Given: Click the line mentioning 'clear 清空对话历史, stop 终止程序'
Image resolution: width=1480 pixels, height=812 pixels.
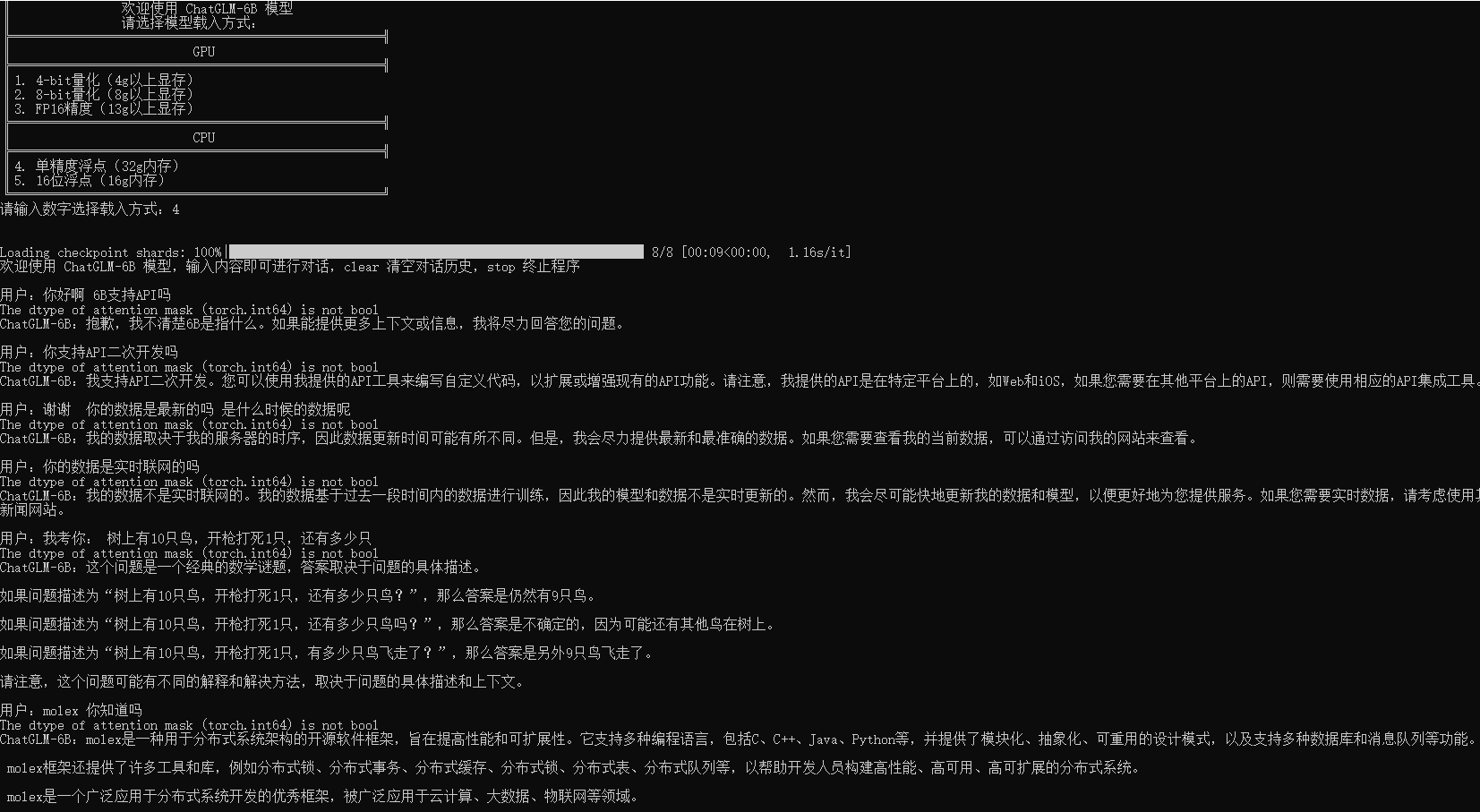Looking at the screenshot, I should point(290,267).
